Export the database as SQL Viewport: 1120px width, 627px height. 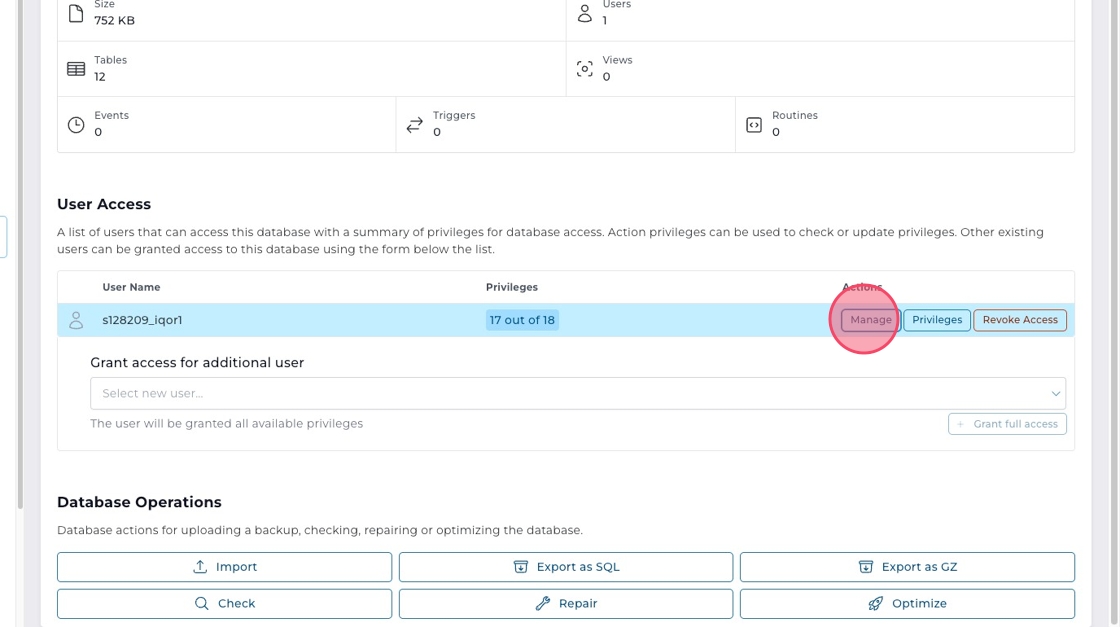pos(566,567)
